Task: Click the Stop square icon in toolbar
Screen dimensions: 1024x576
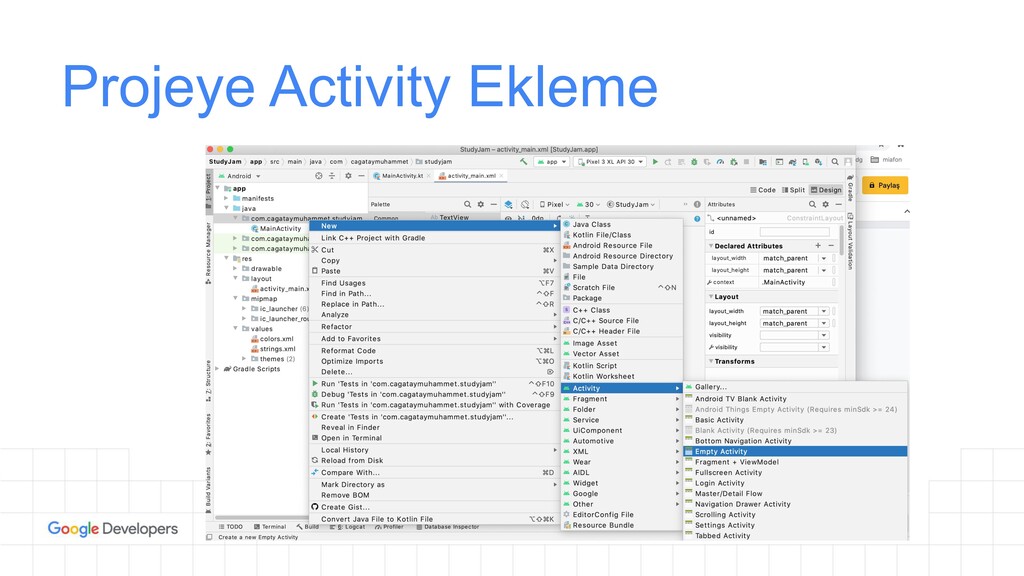Action: coord(746,161)
